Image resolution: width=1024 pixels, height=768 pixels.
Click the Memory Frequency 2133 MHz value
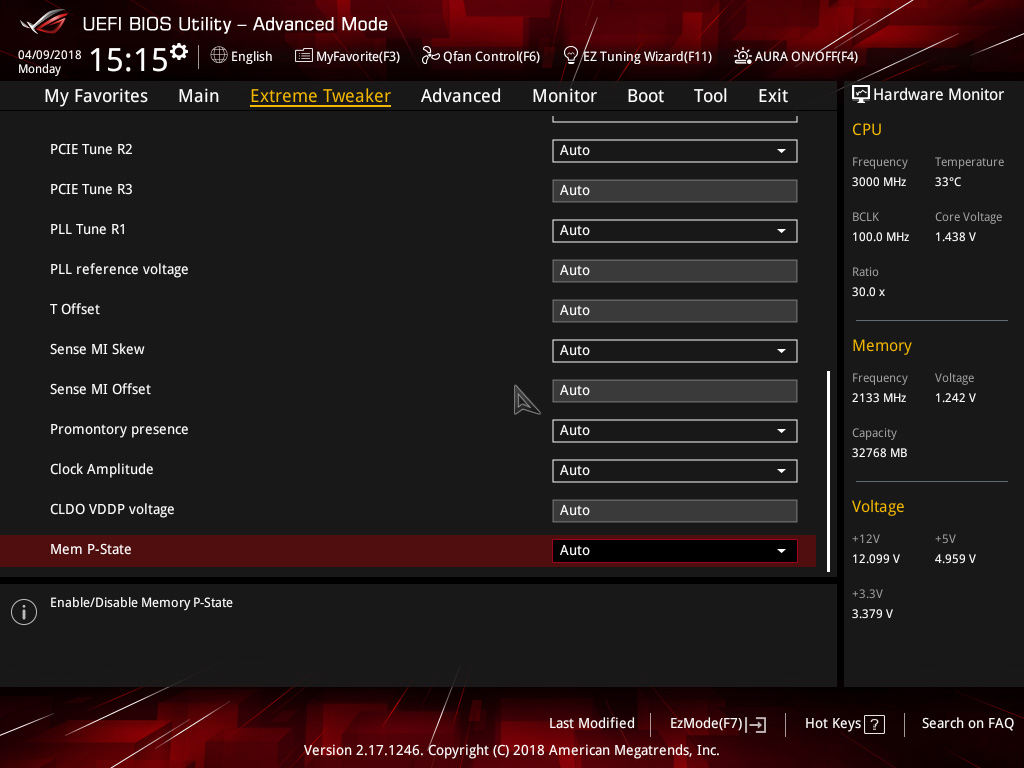point(878,398)
